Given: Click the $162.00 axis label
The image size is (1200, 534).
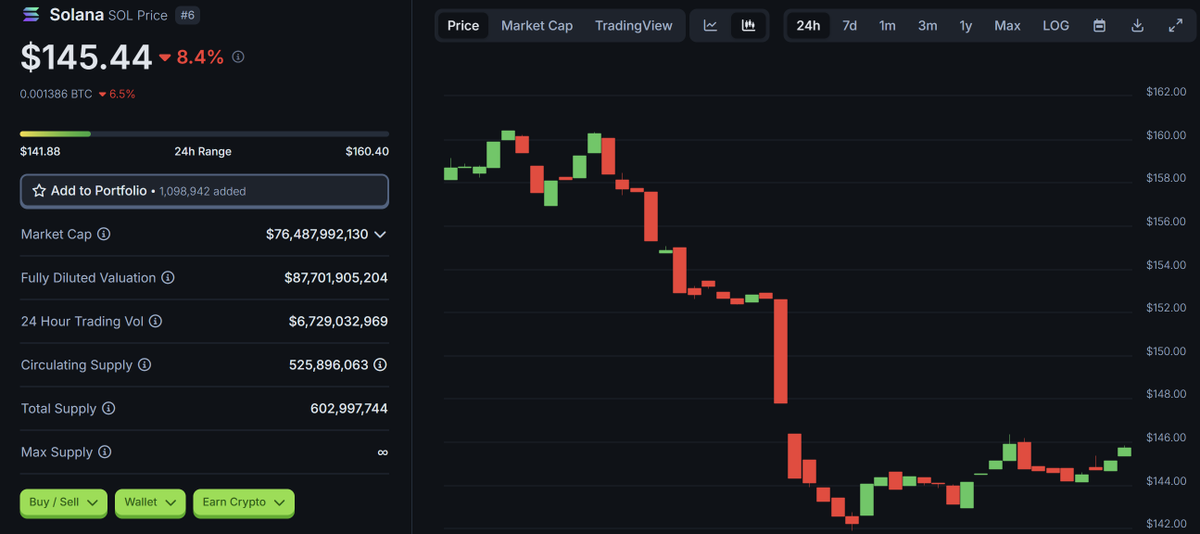Looking at the screenshot, I should pyautogui.click(x=1166, y=92).
